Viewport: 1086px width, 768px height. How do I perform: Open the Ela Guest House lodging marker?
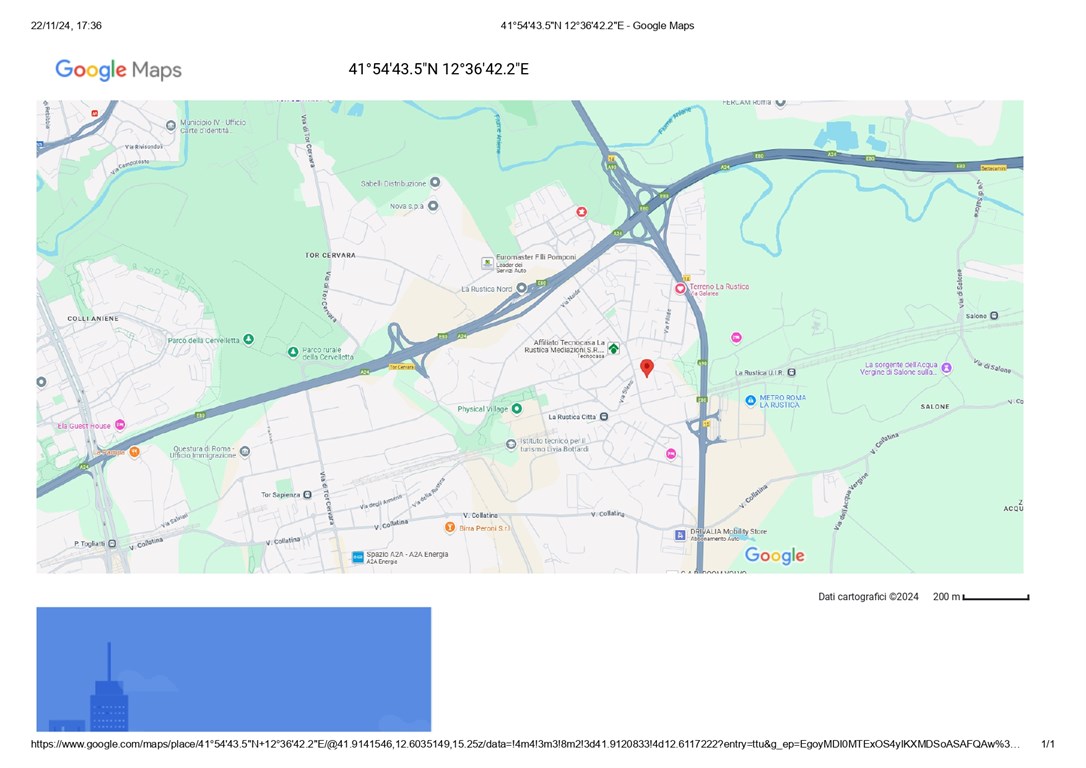coord(121,425)
